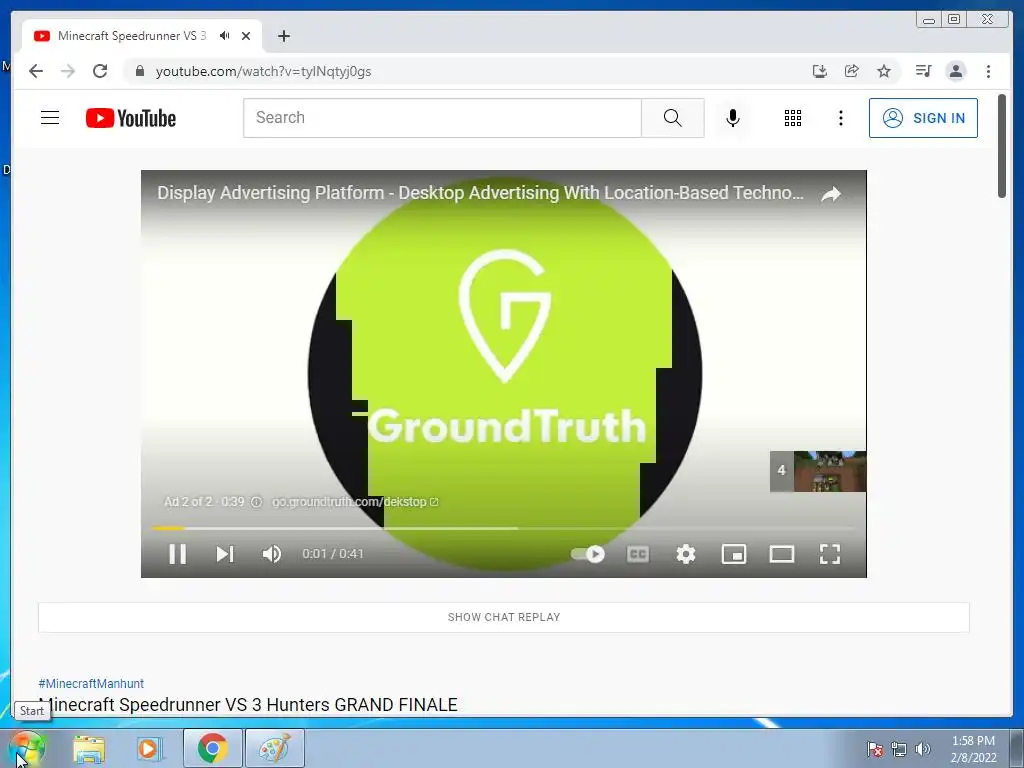Open network tray icon
Screen dimensions: 1024x768
coord(899,749)
